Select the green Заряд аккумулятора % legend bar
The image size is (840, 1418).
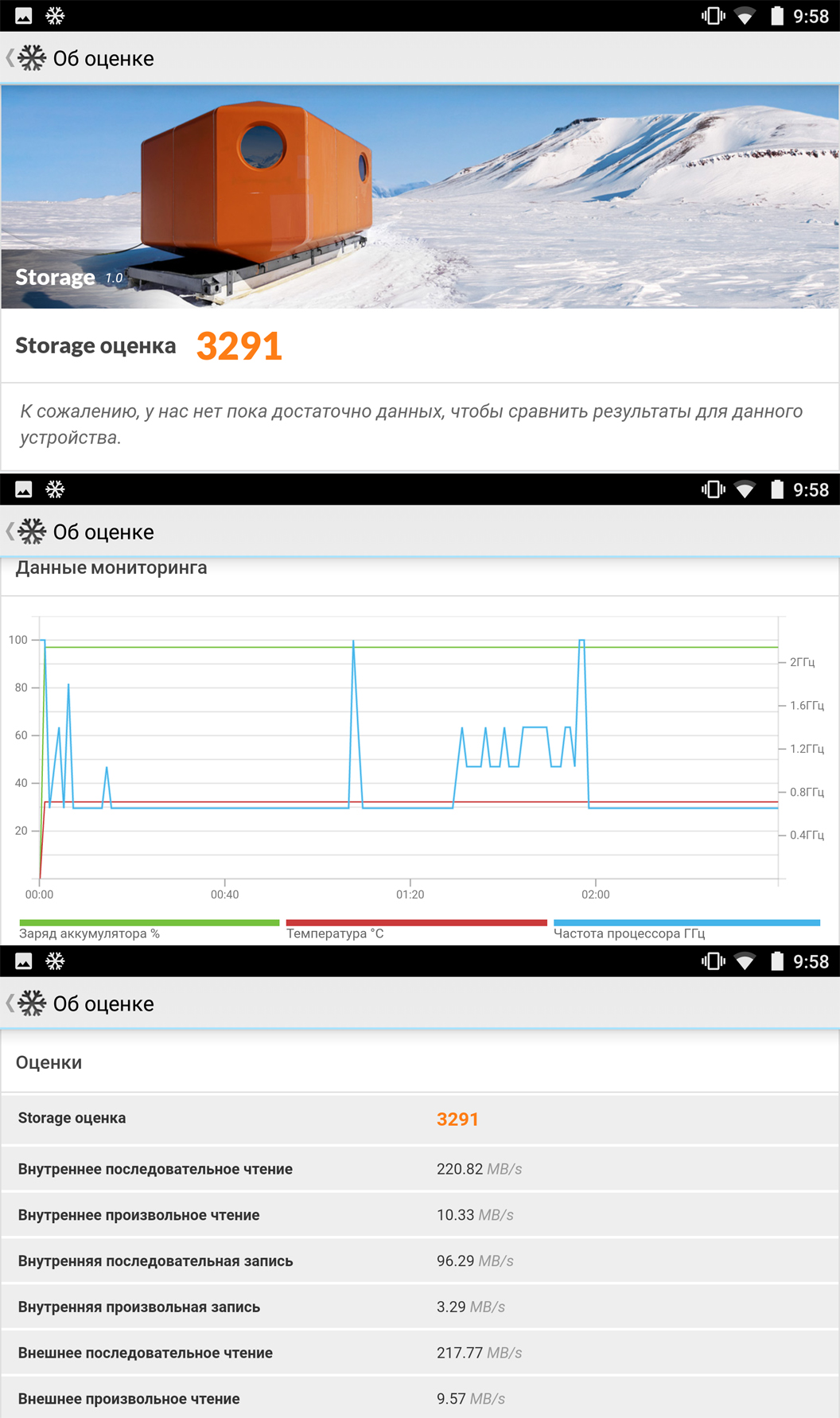click(150, 923)
